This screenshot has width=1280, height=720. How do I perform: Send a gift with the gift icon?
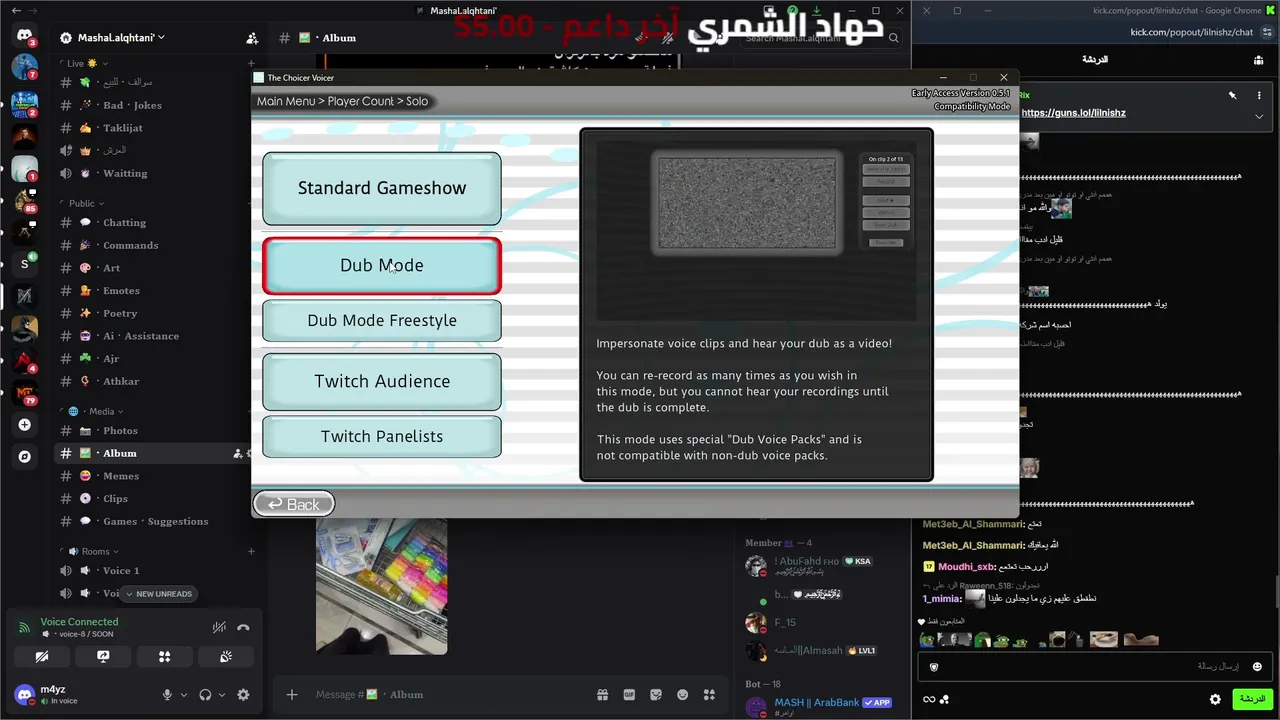(x=603, y=694)
